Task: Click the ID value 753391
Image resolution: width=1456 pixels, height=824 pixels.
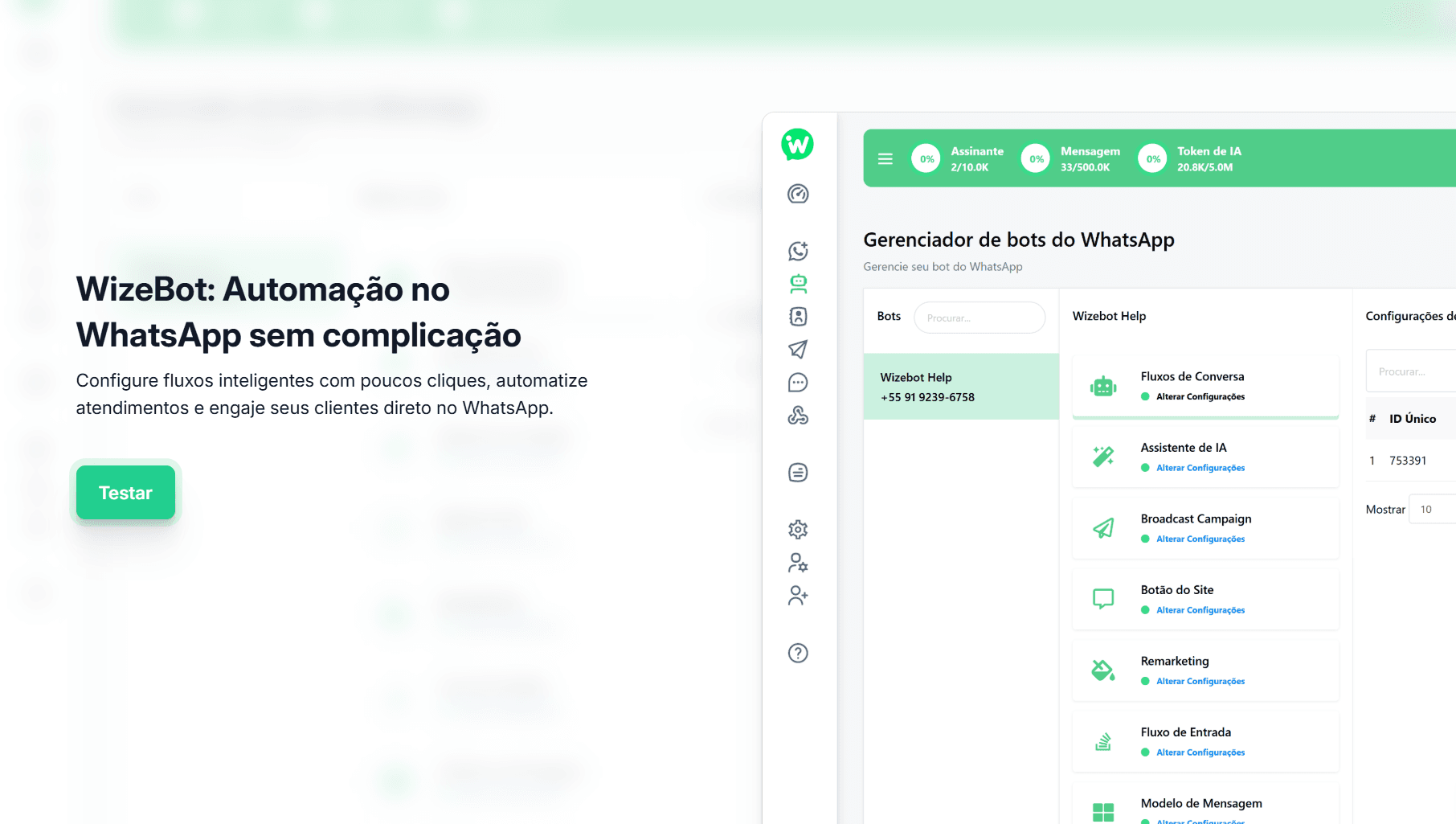Action: [1408, 461]
